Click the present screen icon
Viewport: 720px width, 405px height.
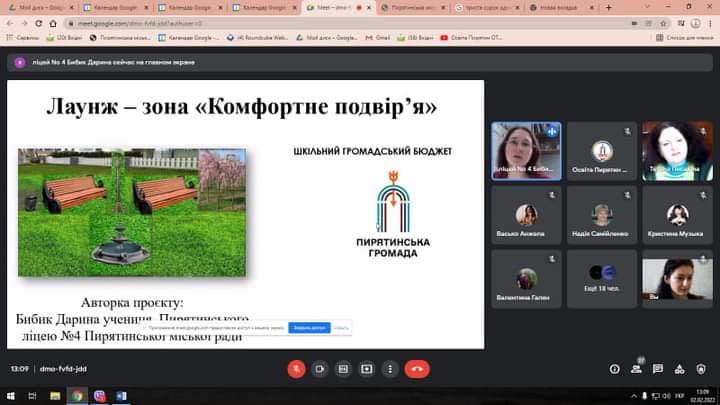367,368
